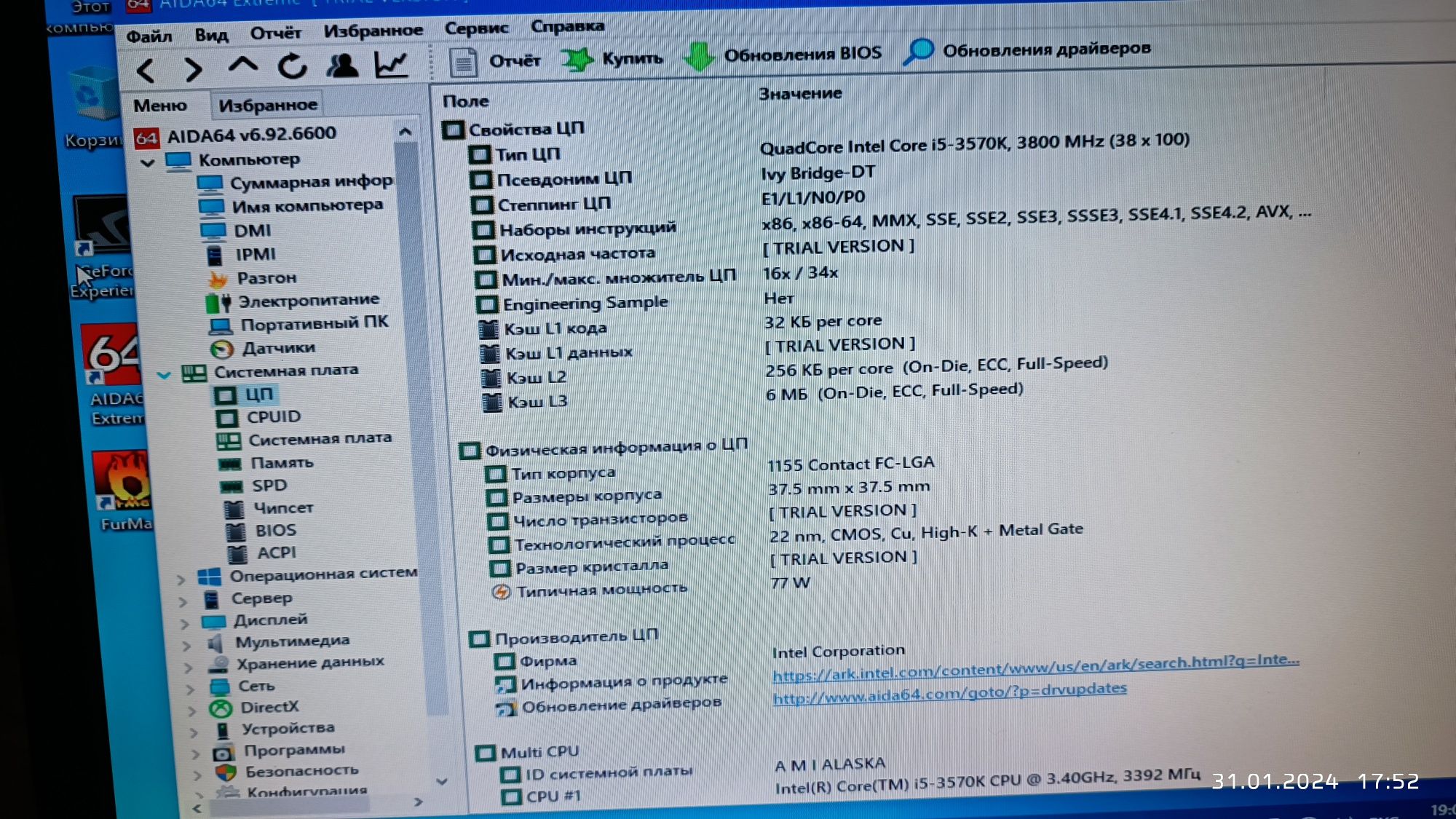The image size is (1456, 819).
Task: Open the Вид menu
Action: pos(212,34)
